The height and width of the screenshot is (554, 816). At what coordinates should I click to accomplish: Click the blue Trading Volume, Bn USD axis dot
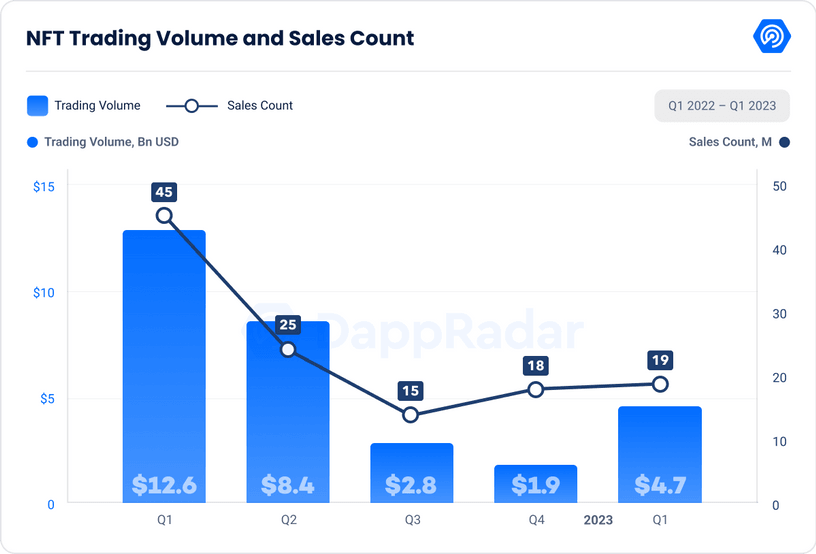[x=33, y=142]
